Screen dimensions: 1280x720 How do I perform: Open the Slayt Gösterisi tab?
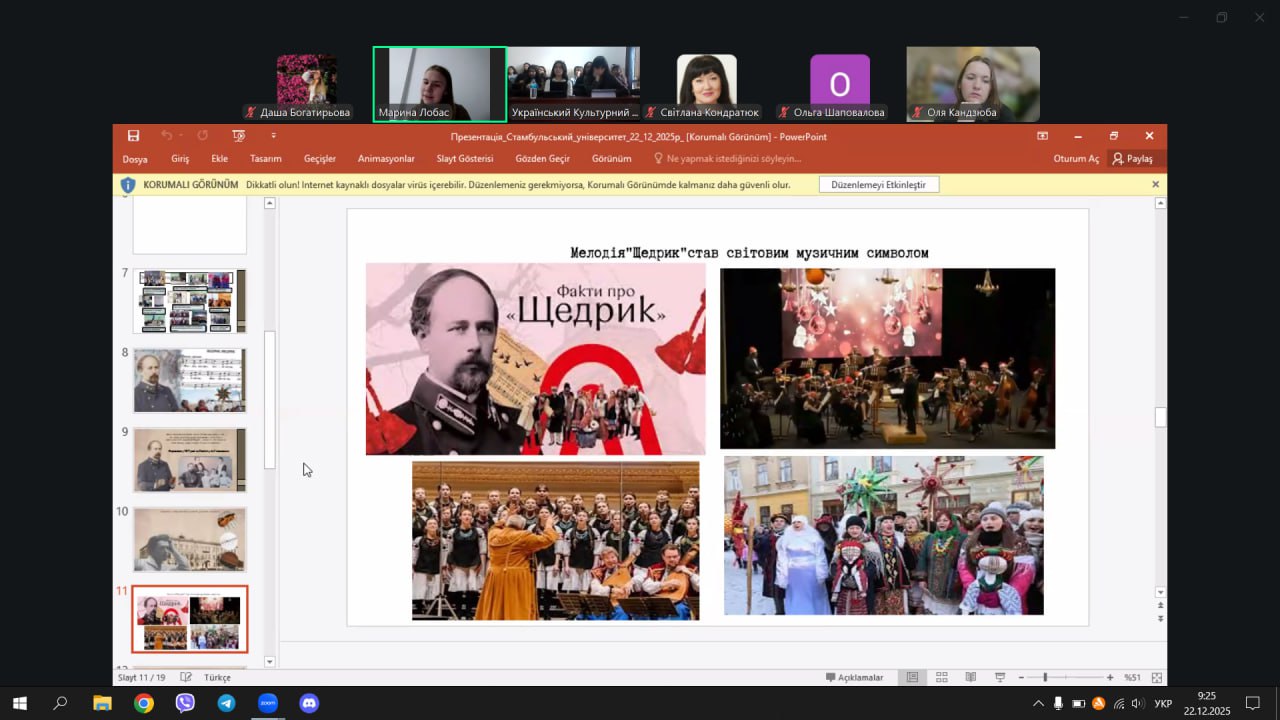[464, 159]
